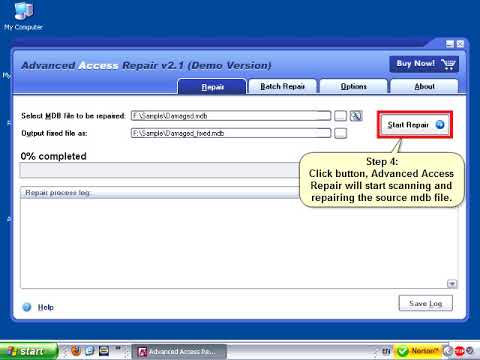
Task: Click the source MDB file path field
Action: pos(231,116)
